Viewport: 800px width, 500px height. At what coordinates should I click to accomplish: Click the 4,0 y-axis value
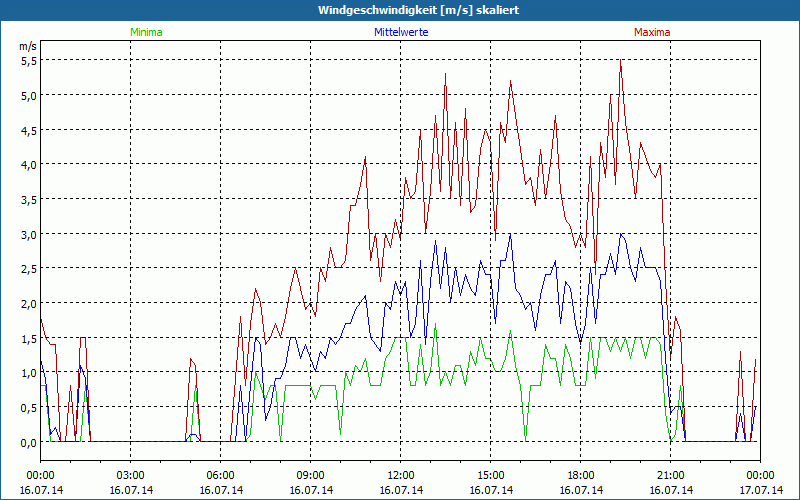point(29,164)
